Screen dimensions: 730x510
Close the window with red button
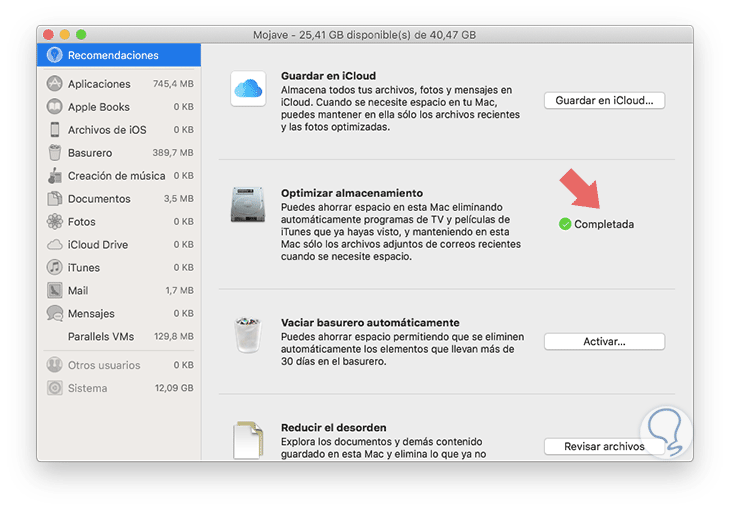point(48,35)
